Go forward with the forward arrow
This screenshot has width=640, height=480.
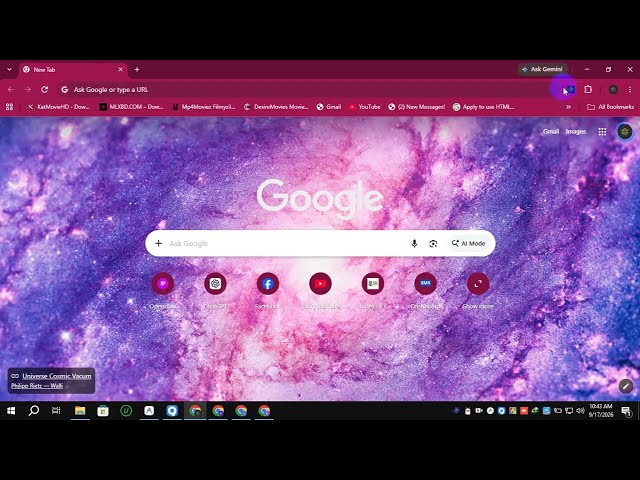[x=28, y=89]
